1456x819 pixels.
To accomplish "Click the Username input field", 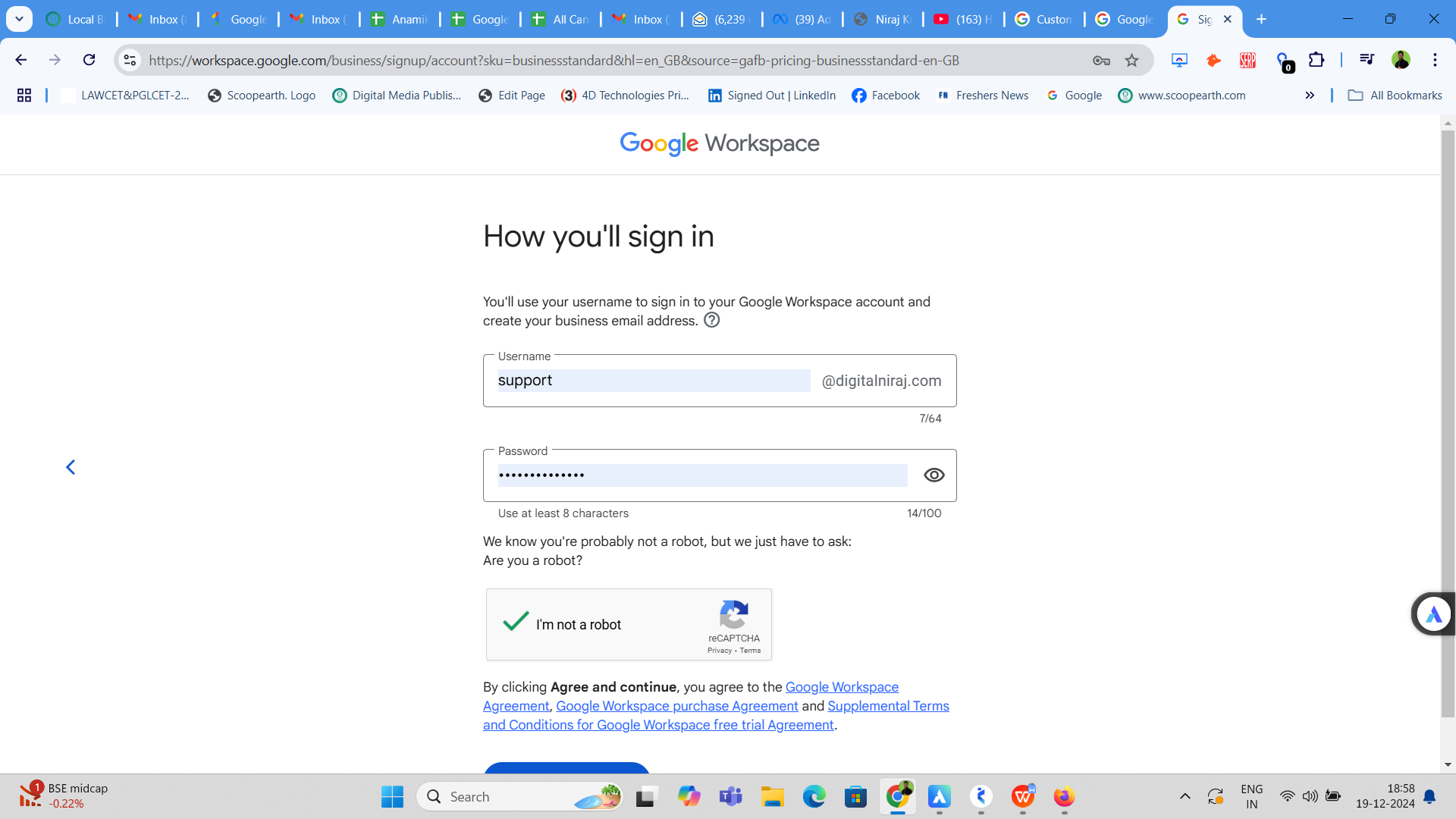I will 653,381.
